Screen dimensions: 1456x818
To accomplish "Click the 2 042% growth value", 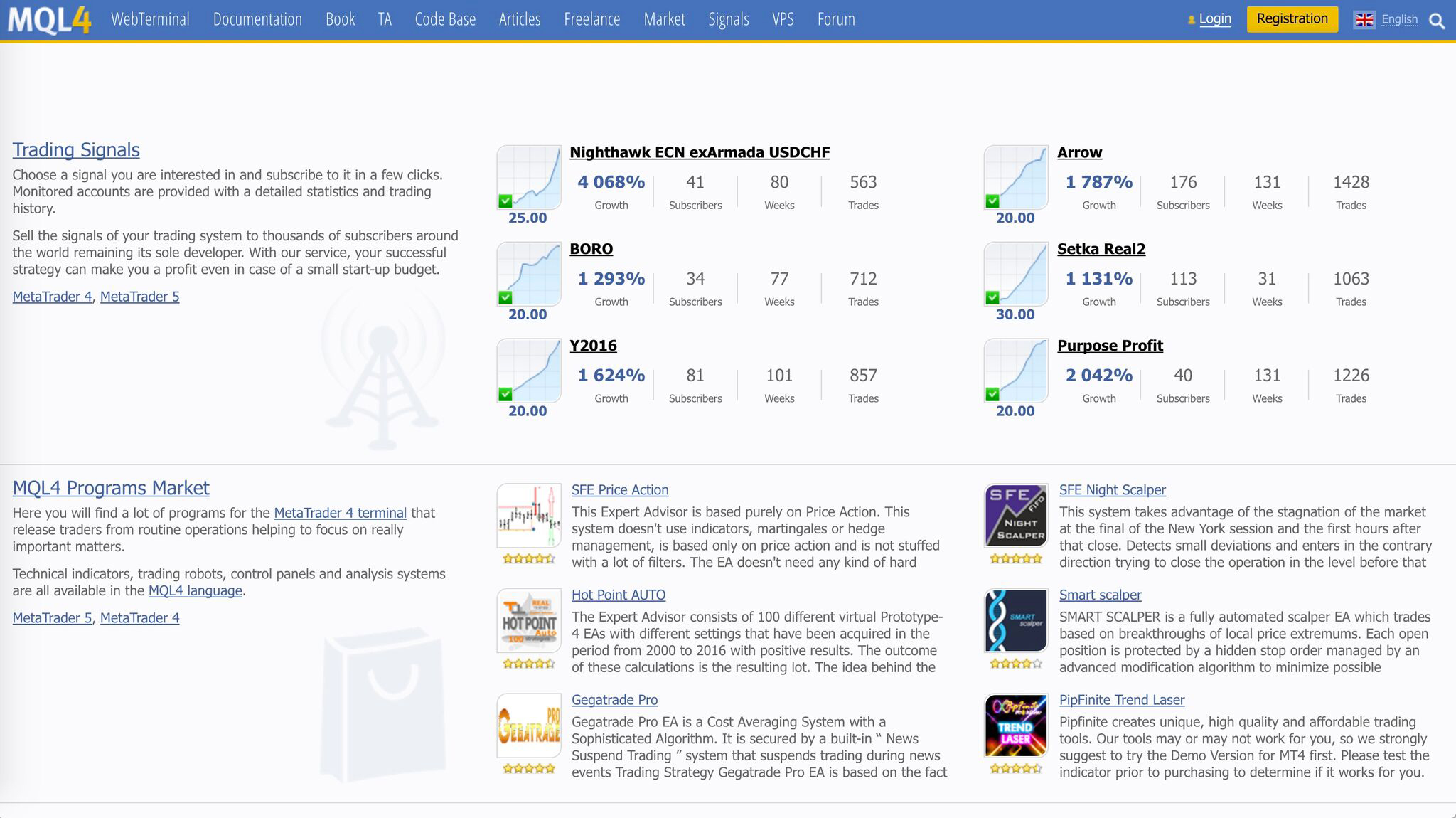I will click(x=1099, y=376).
